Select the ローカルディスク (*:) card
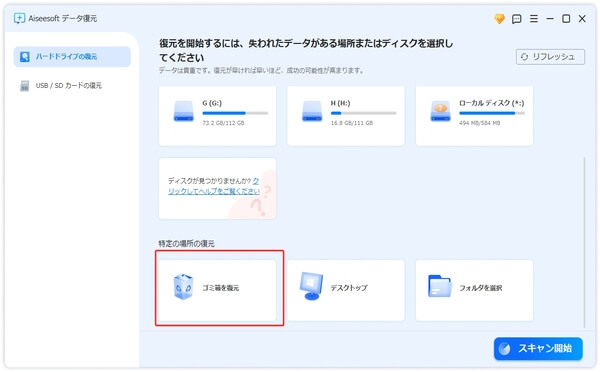This screenshot has height=372, width=600. pyautogui.click(x=474, y=116)
